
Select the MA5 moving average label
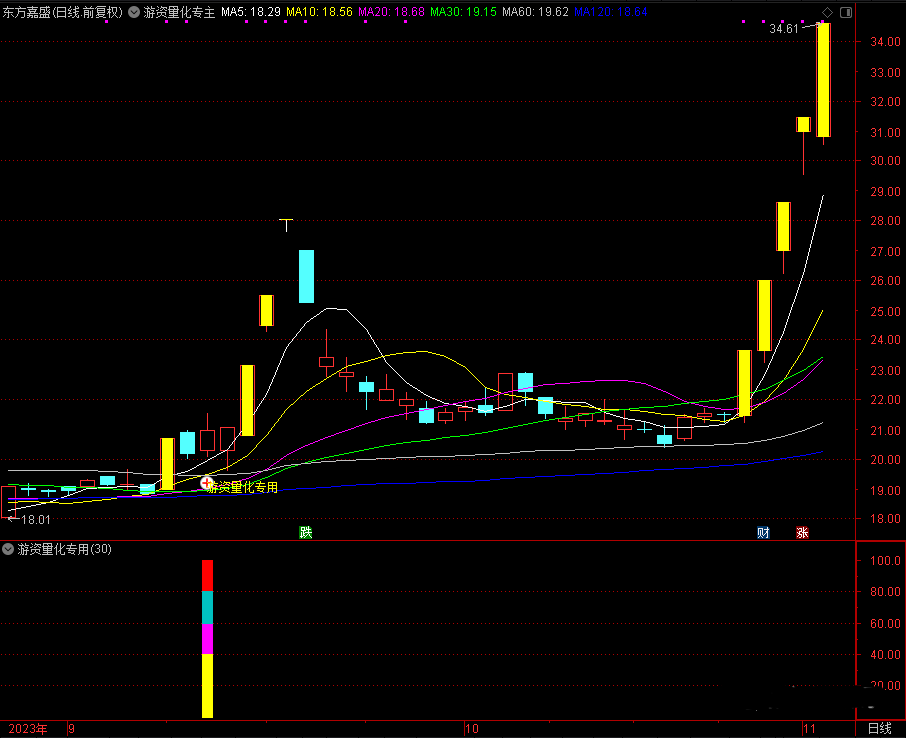pos(250,12)
